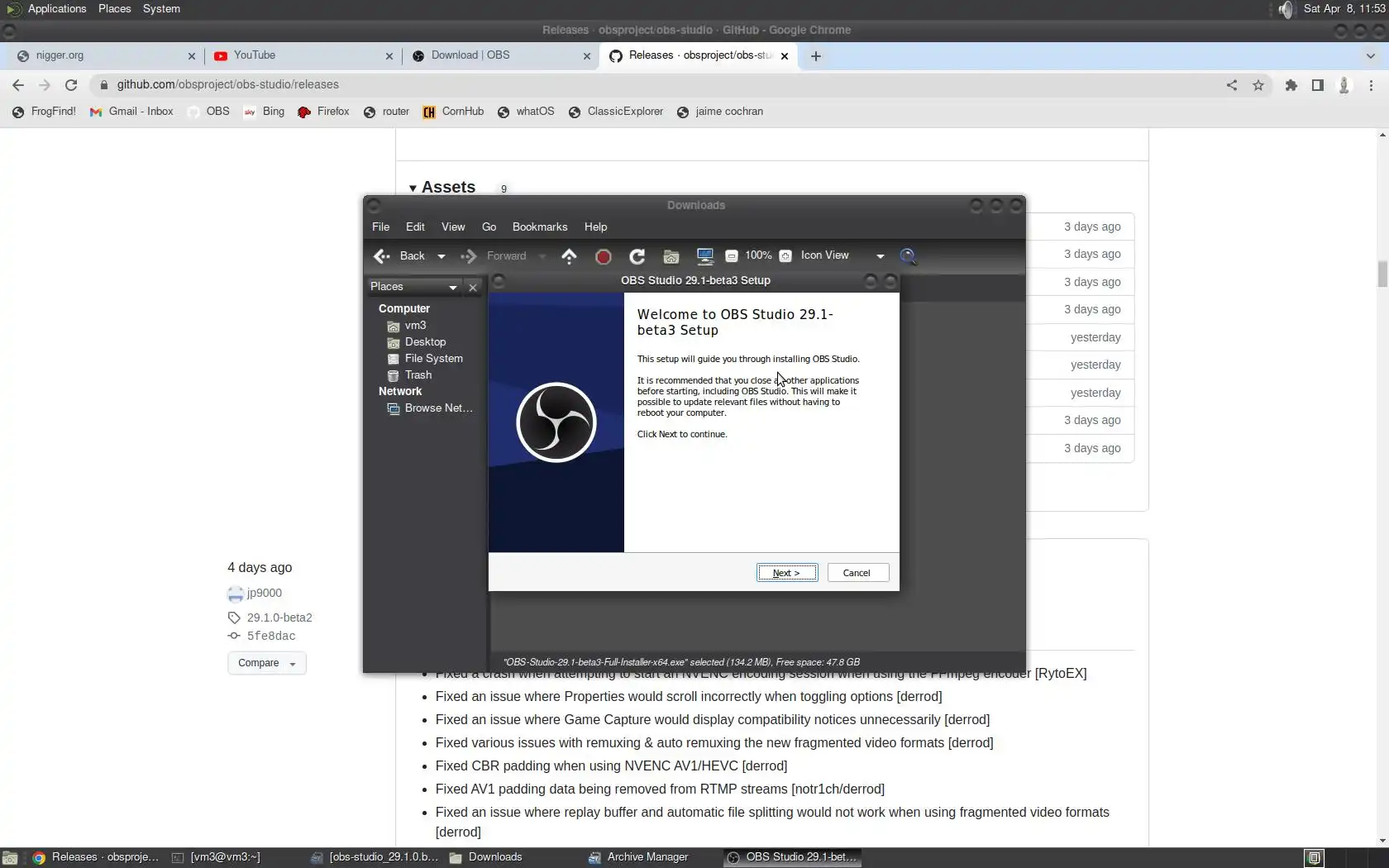Switch to the YouTube tab
This screenshot has height=868, width=1389.
pyautogui.click(x=303, y=55)
